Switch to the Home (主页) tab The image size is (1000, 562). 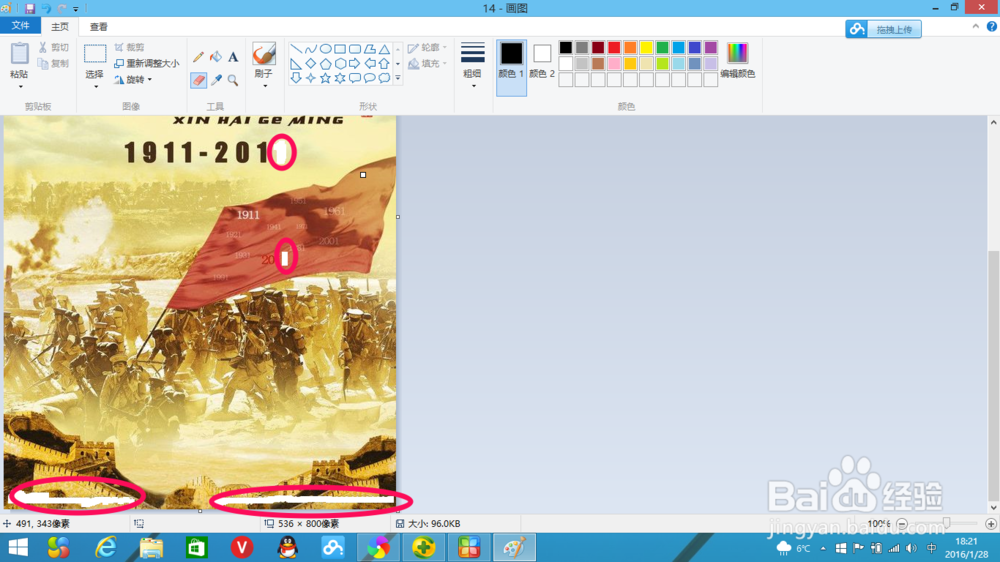coord(60,26)
